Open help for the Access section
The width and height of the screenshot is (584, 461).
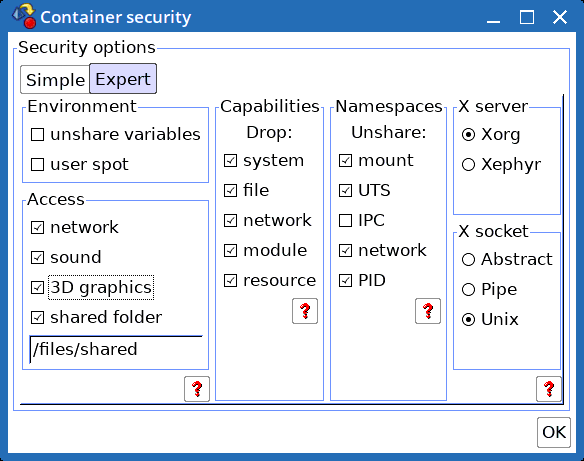pyautogui.click(x=197, y=389)
